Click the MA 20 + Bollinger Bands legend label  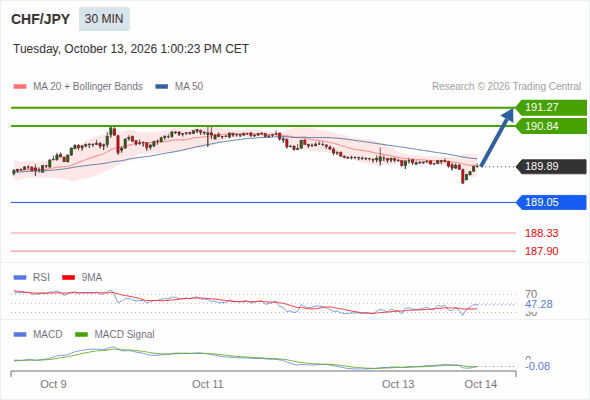coord(88,87)
